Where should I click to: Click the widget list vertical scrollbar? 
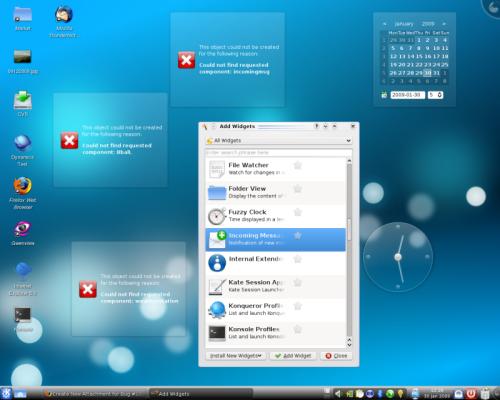tap(349, 250)
